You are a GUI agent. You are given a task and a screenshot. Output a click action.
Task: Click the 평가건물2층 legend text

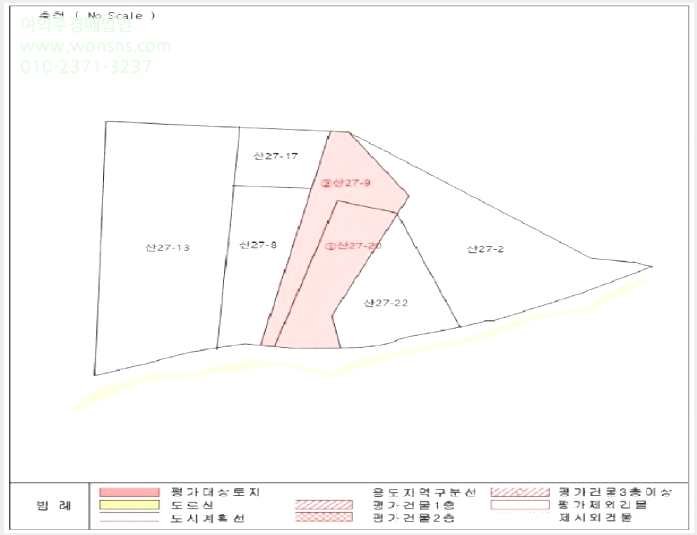pyautogui.click(x=413, y=518)
